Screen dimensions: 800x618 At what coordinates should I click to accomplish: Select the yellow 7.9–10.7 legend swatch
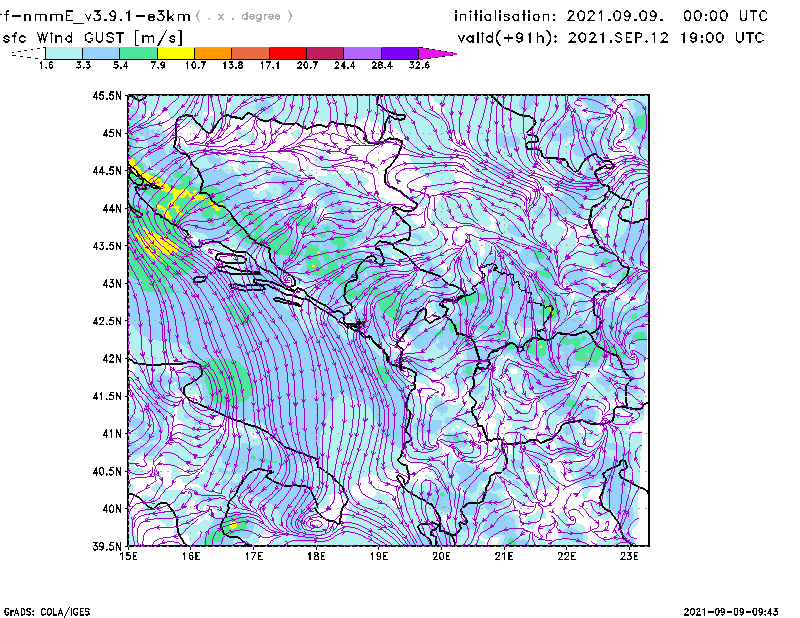coord(176,53)
